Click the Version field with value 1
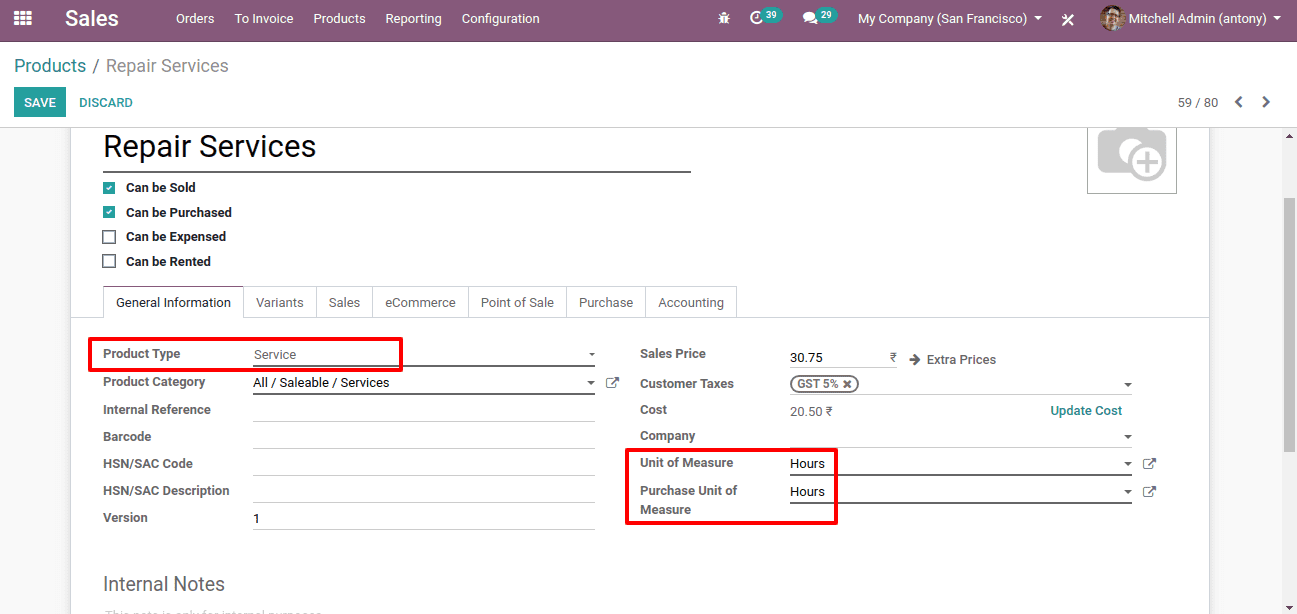The image size is (1297, 614). click(x=424, y=518)
